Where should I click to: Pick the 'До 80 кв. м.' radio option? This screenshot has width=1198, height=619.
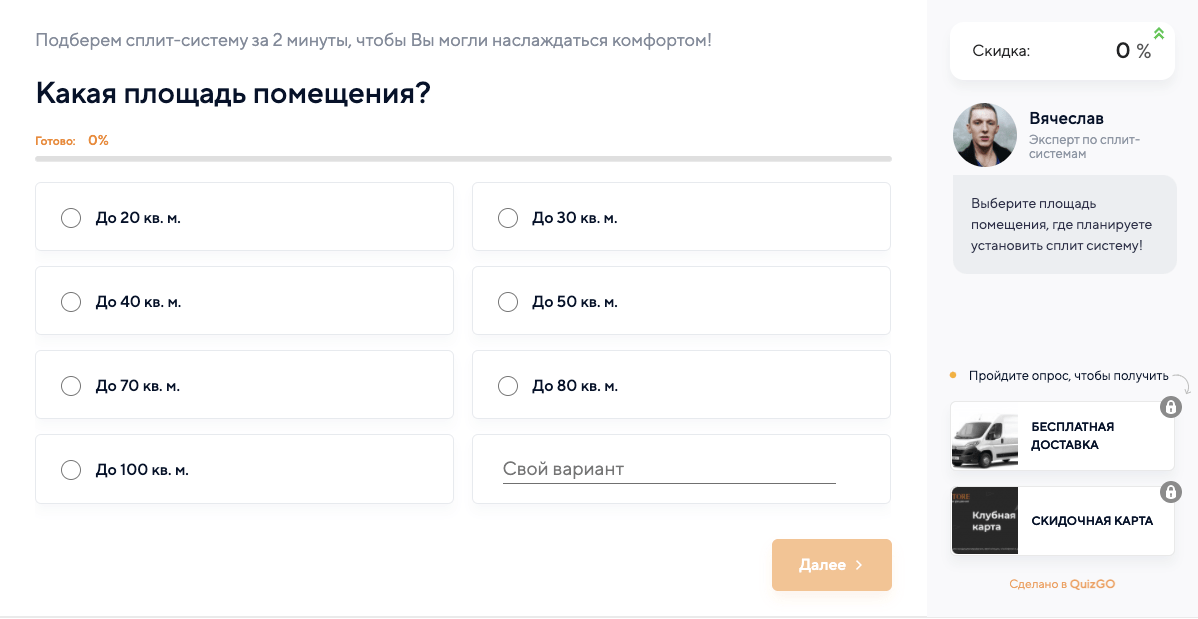[508, 386]
